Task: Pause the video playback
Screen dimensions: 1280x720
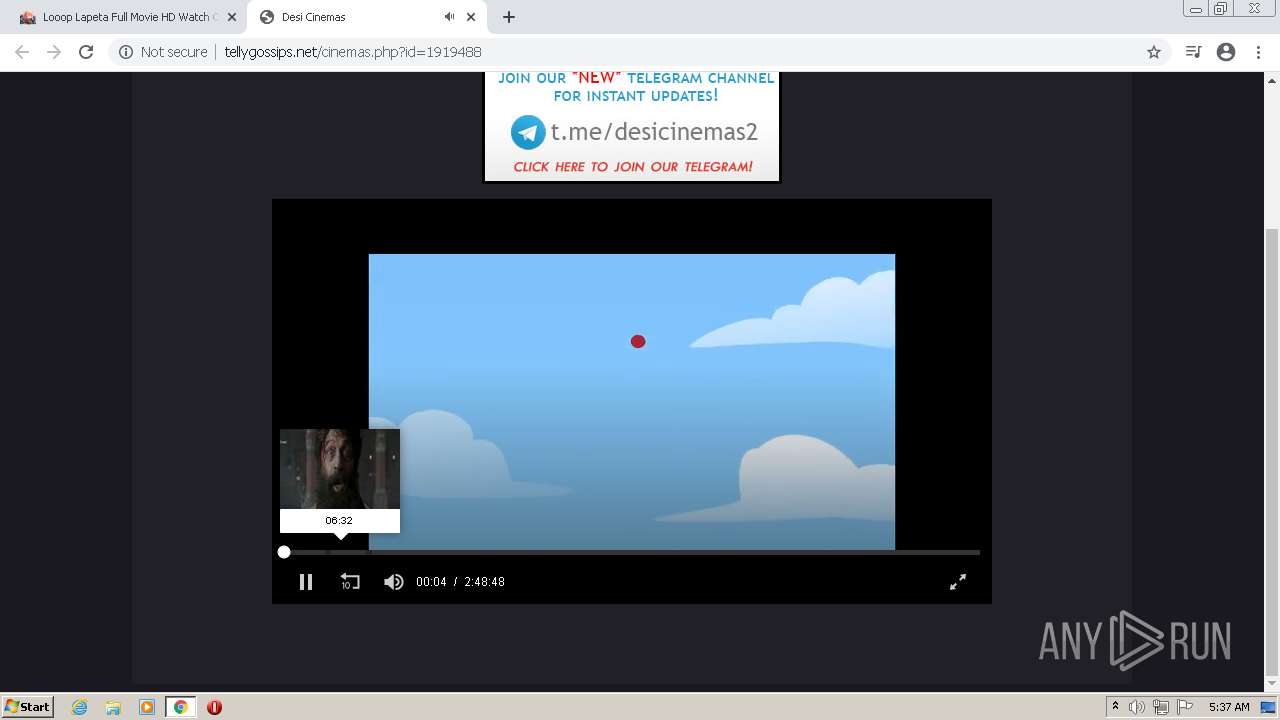Action: point(306,581)
